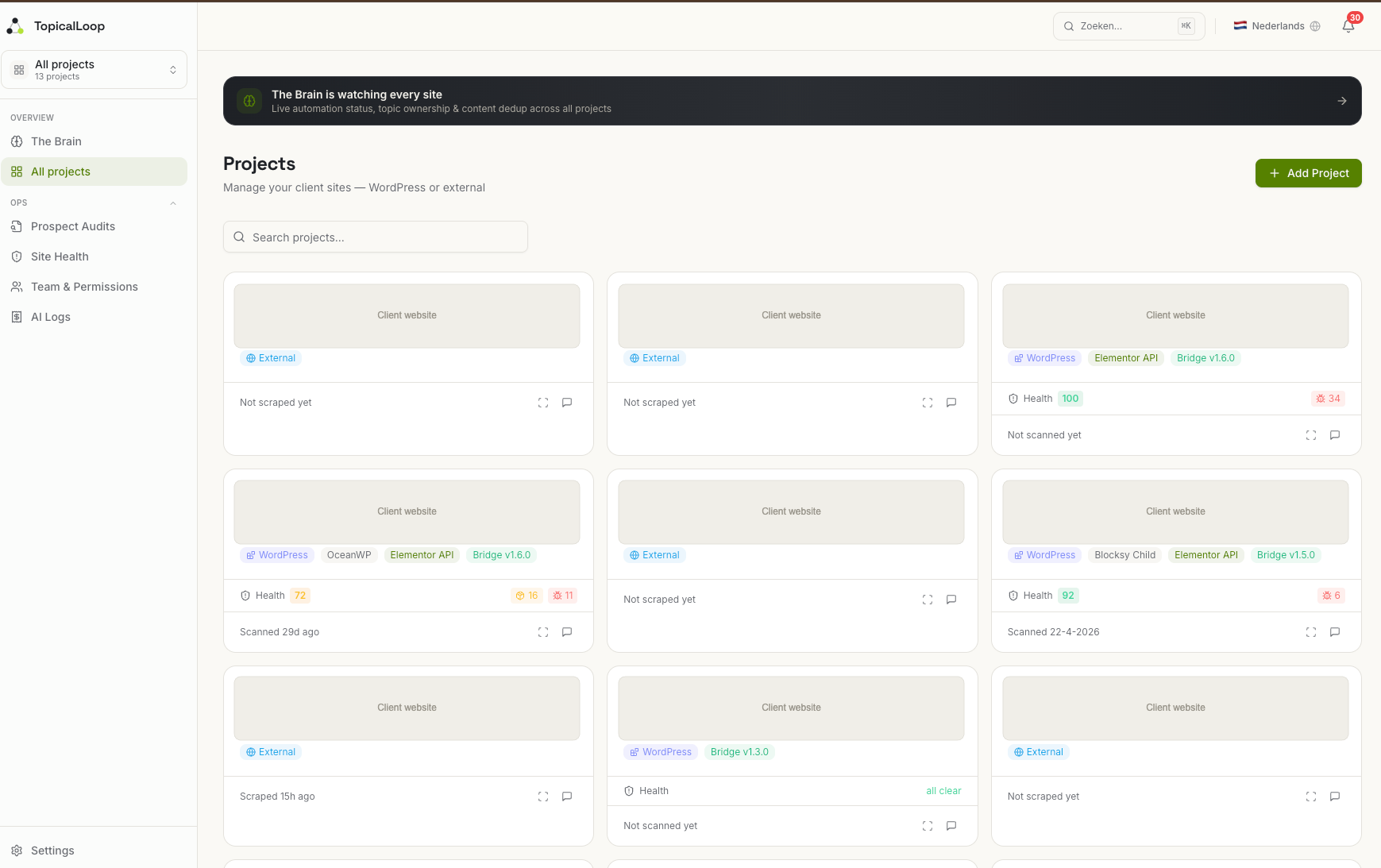The height and width of the screenshot is (868, 1381).
Task: Open comments on the Bridge v1.3.0 card
Action: click(951, 826)
